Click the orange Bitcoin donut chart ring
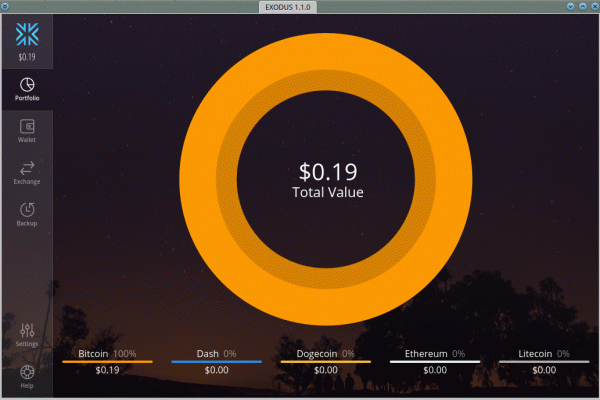600x400 pixels. click(326, 52)
